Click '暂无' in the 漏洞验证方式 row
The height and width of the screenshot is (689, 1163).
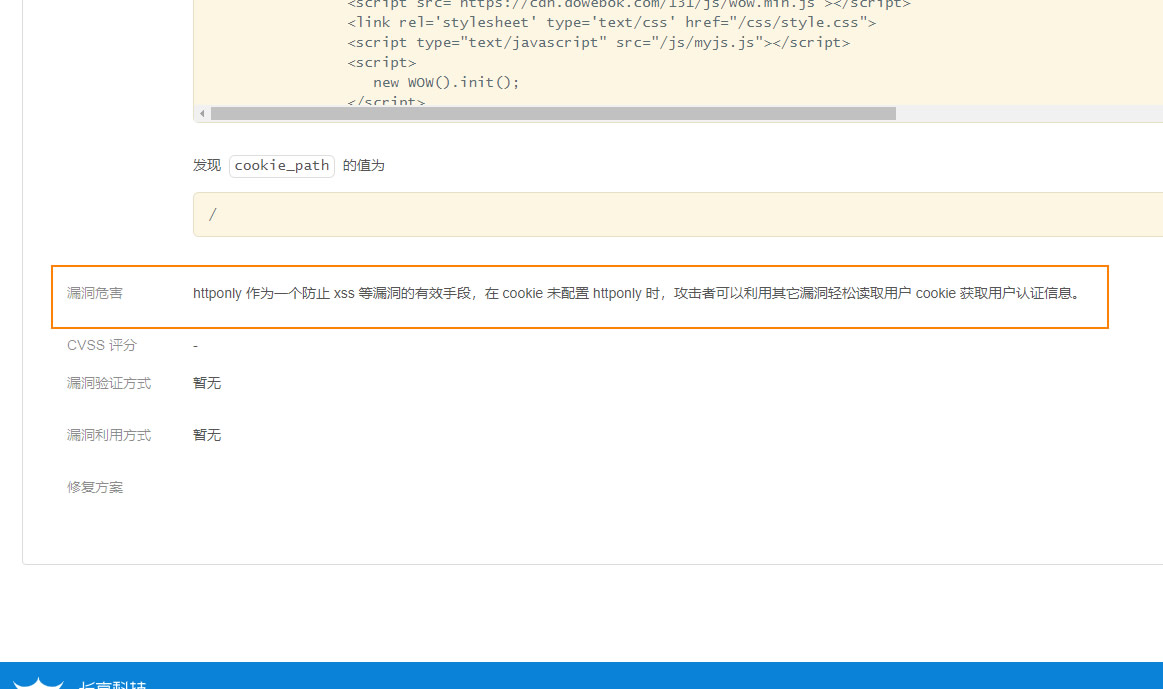tap(207, 383)
